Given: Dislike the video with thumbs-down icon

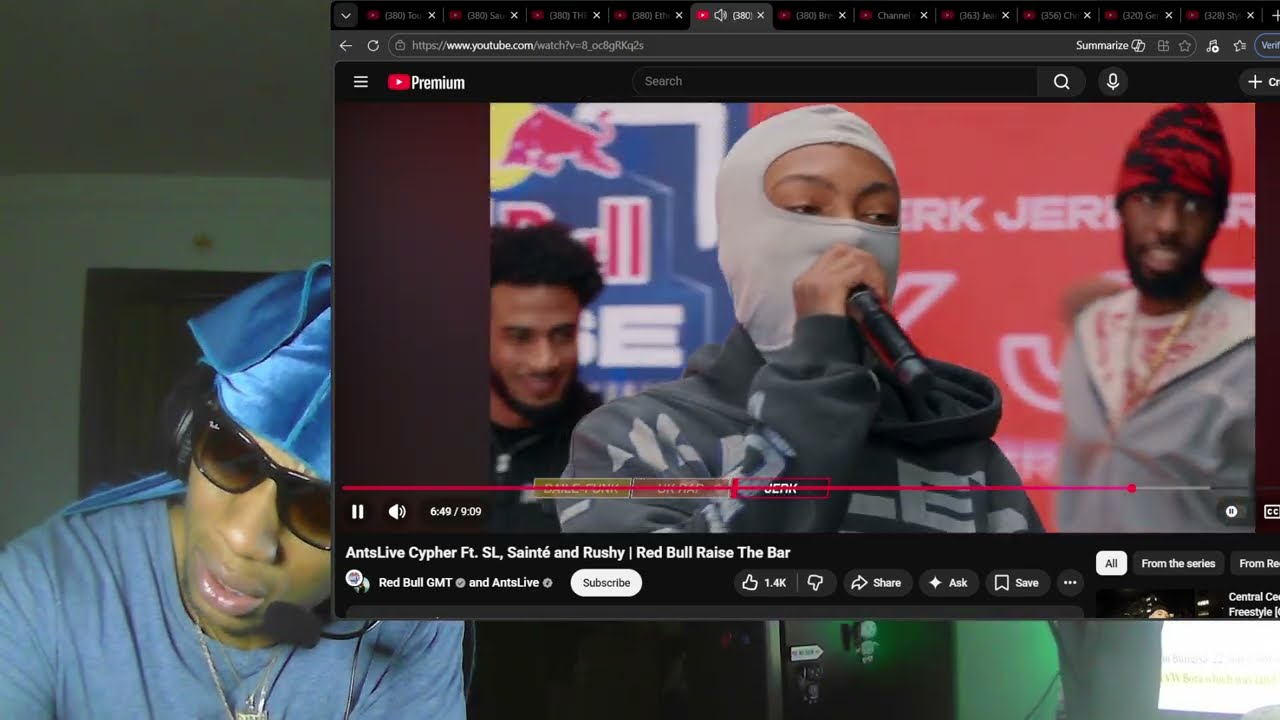Looking at the screenshot, I should pyautogui.click(x=815, y=583).
